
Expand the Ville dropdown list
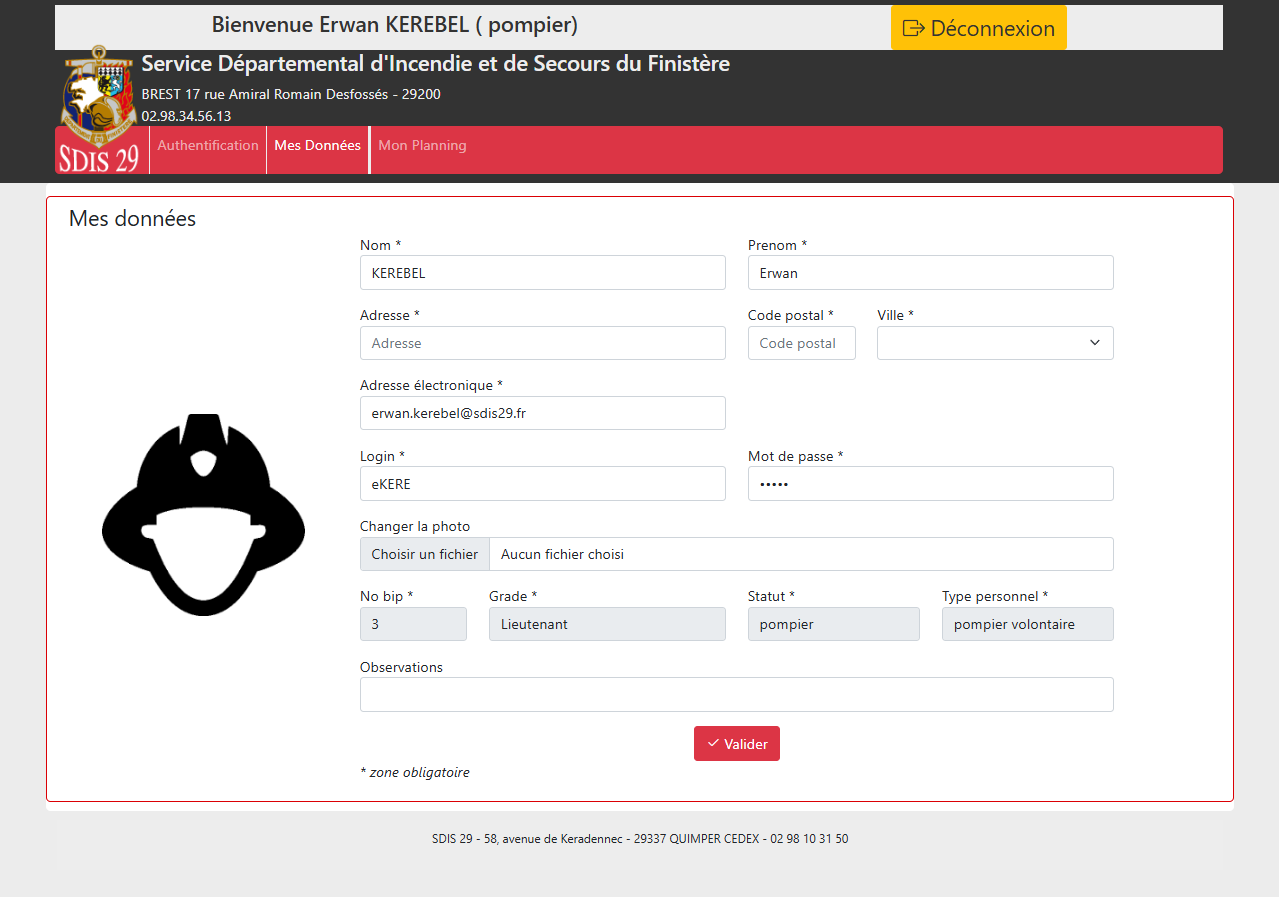(994, 343)
